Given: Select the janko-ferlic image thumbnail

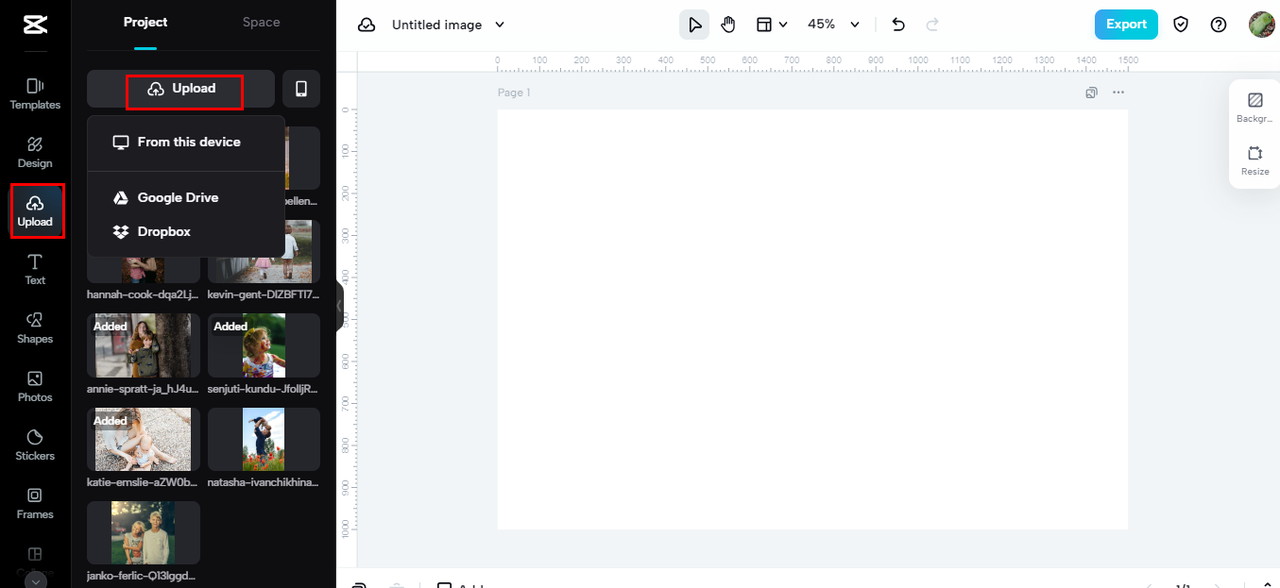Looking at the screenshot, I should [144, 533].
